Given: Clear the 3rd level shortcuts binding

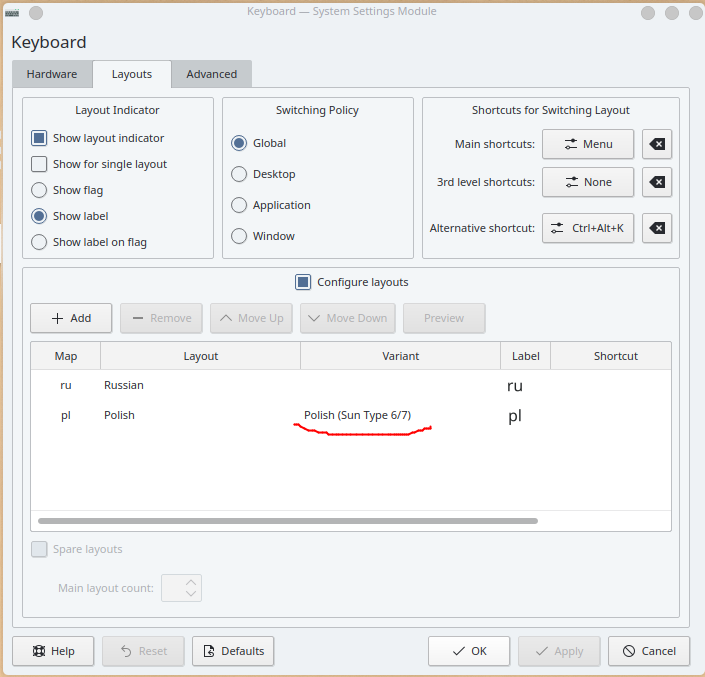Looking at the screenshot, I should coord(657,182).
